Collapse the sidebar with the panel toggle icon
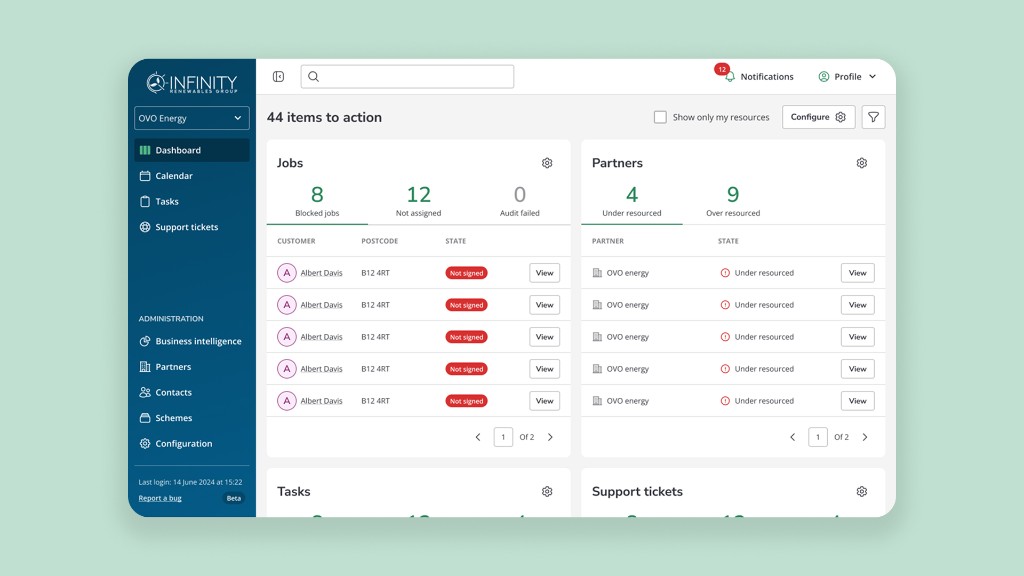Image resolution: width=1024 pixels, height=576 pixels. [278, 76]
